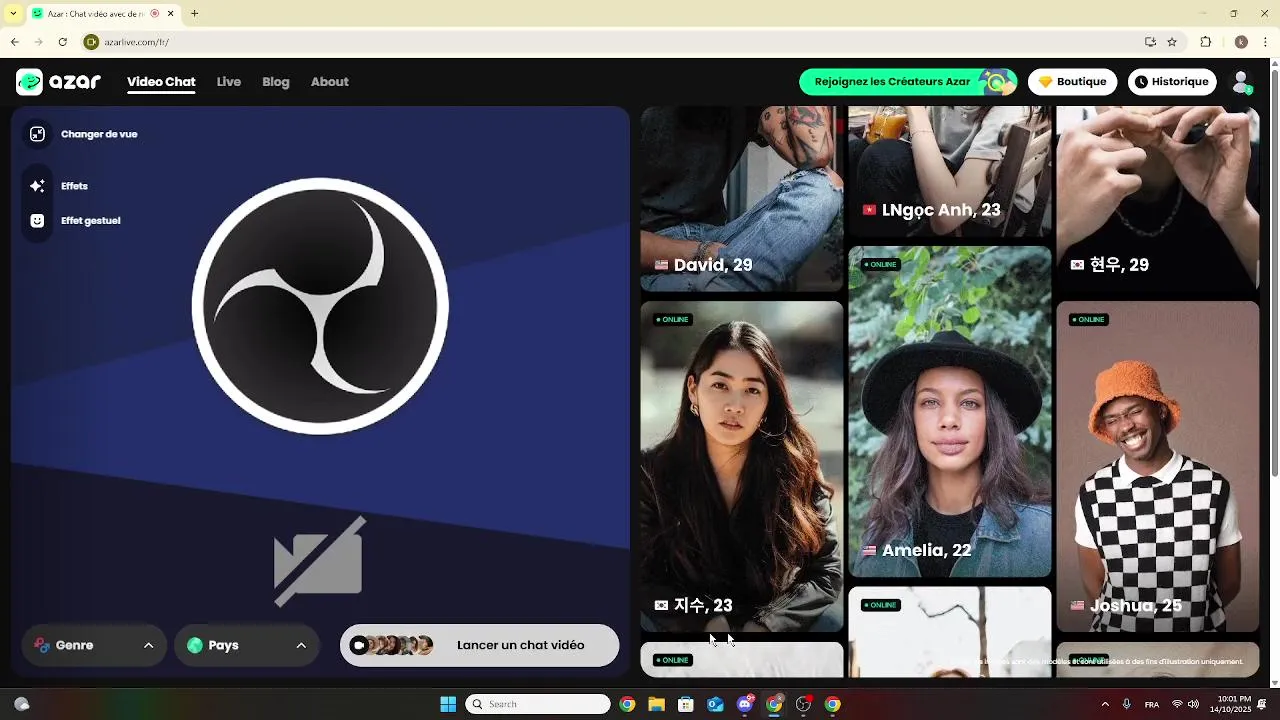This screenshot has height=720, width=1280.
Task: Open File Explorer from taskbar
Action: click(x=656, y=704)
